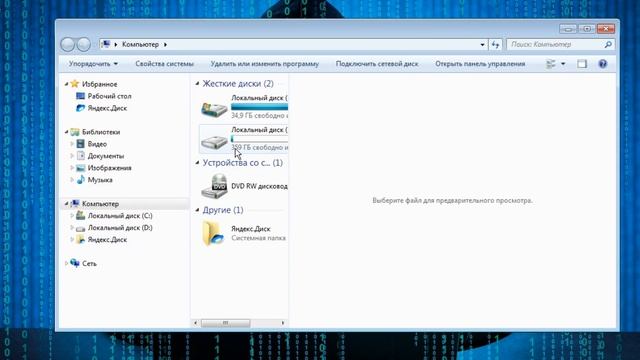Click the file pane scroll right arrow
Image resolution: width=640 pixels, height=360 pixels.
[x=283, y=323]
